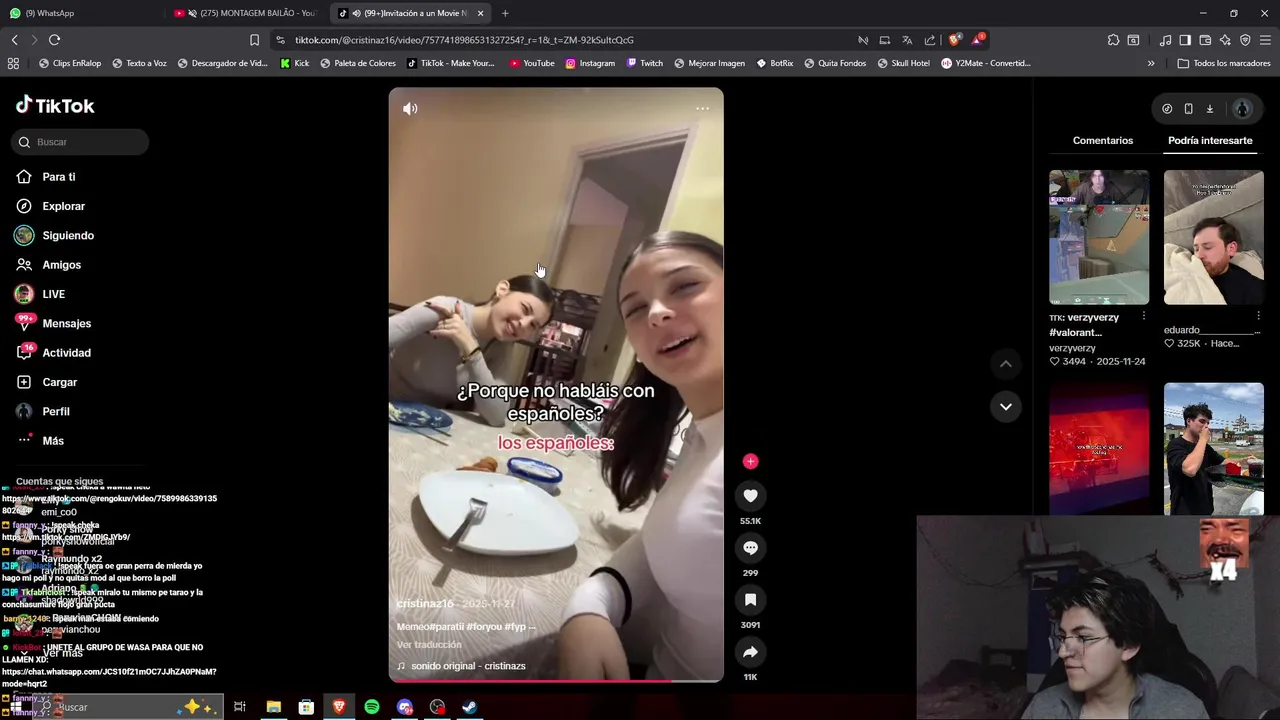Go to the previous video with up chevron
The width and height of the screenshot is (1280, 720).
1005,364
